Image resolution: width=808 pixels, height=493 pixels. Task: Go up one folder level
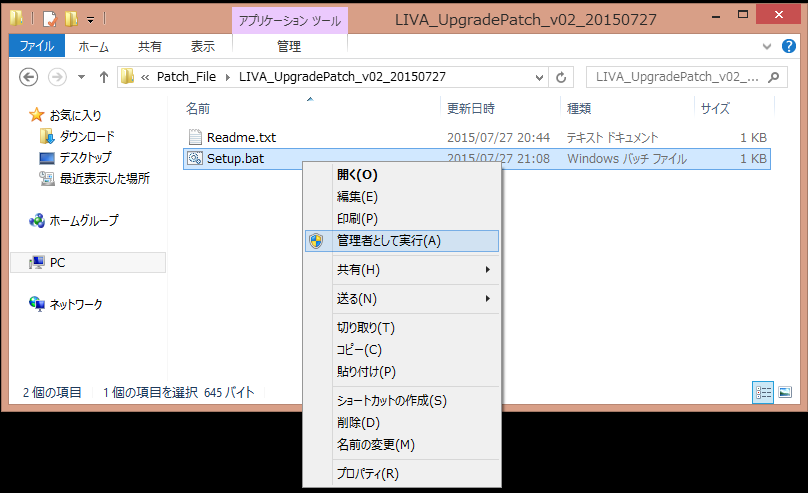[x=104, y=77]
